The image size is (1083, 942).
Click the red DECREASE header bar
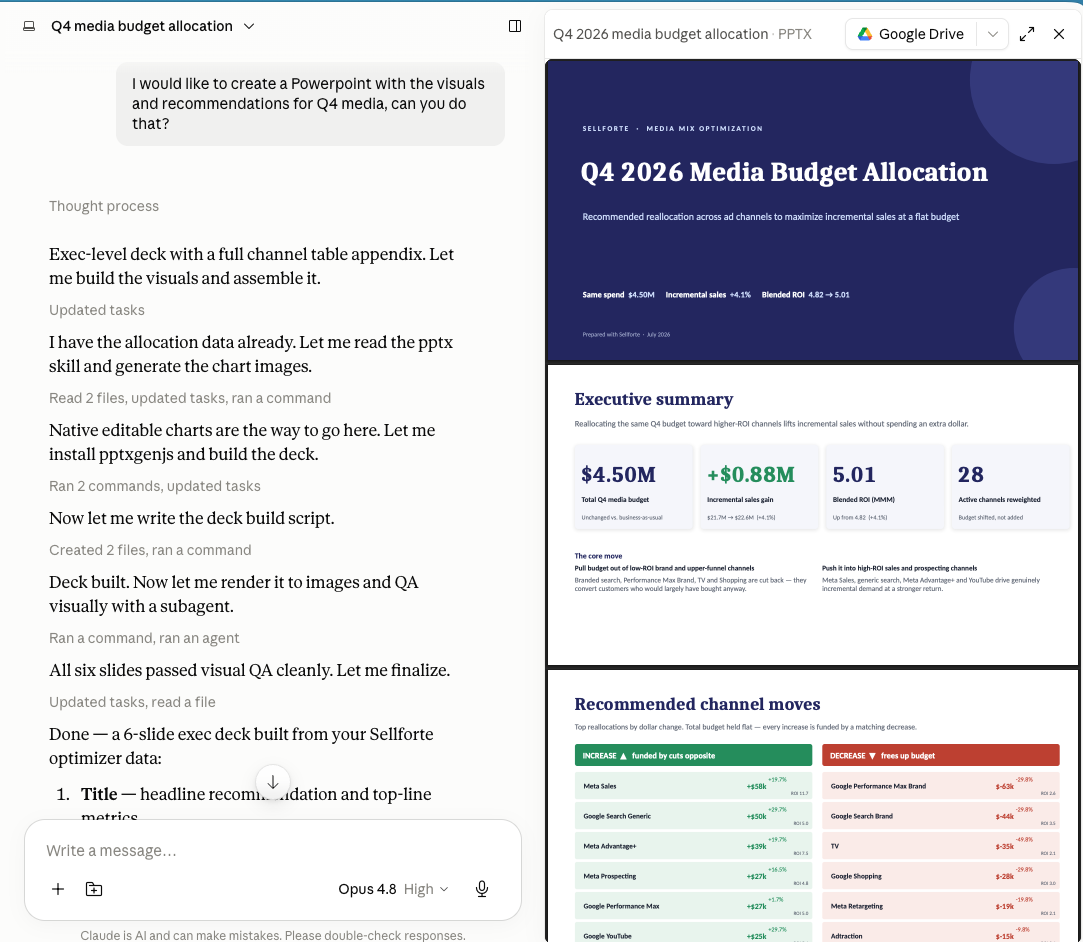click(941, 755)
